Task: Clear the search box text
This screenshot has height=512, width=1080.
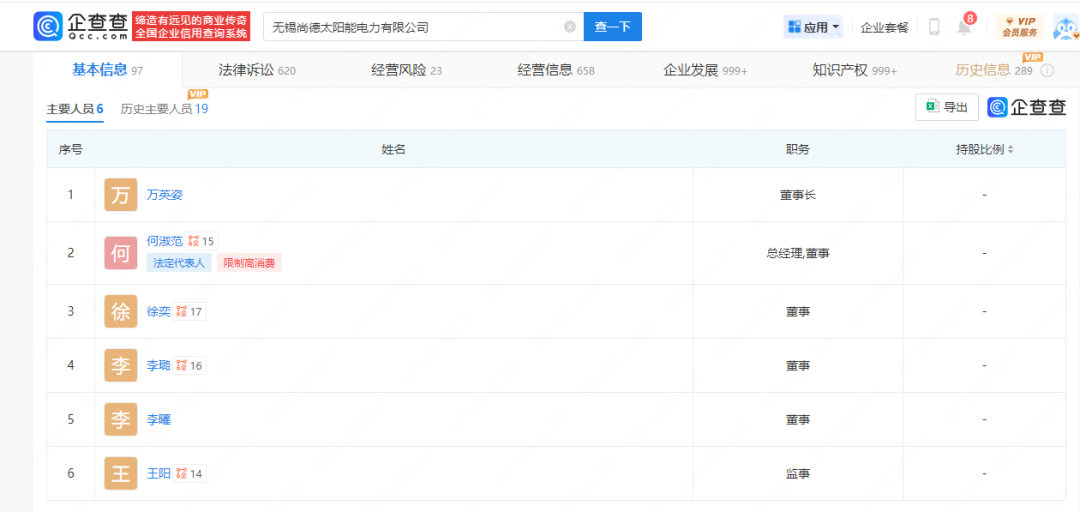Action: pos(570,27)
